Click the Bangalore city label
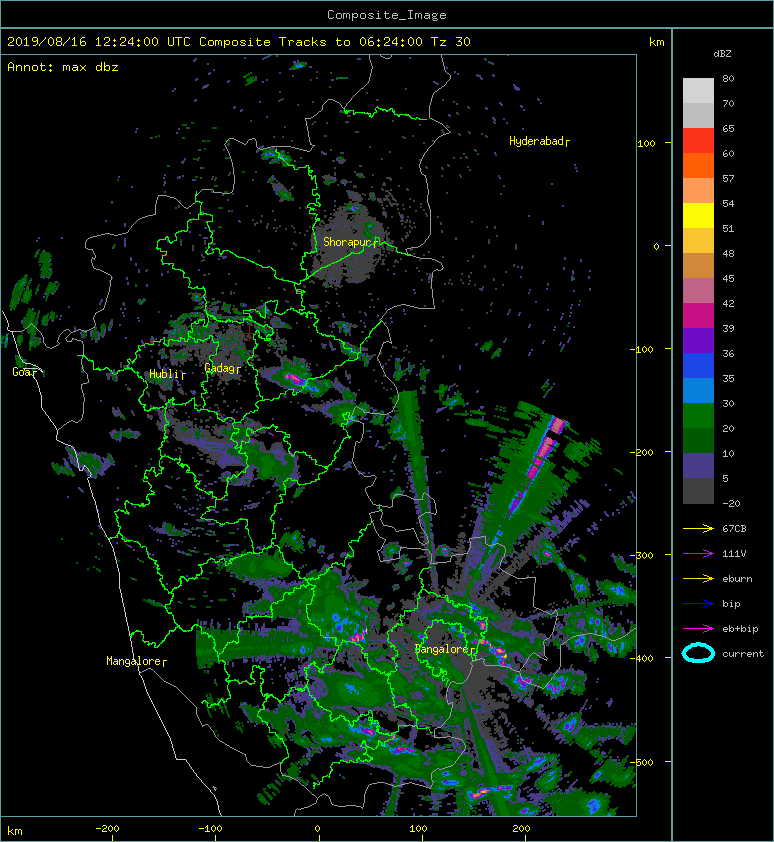This screenshot has height=842, width=774. (443, 649)
